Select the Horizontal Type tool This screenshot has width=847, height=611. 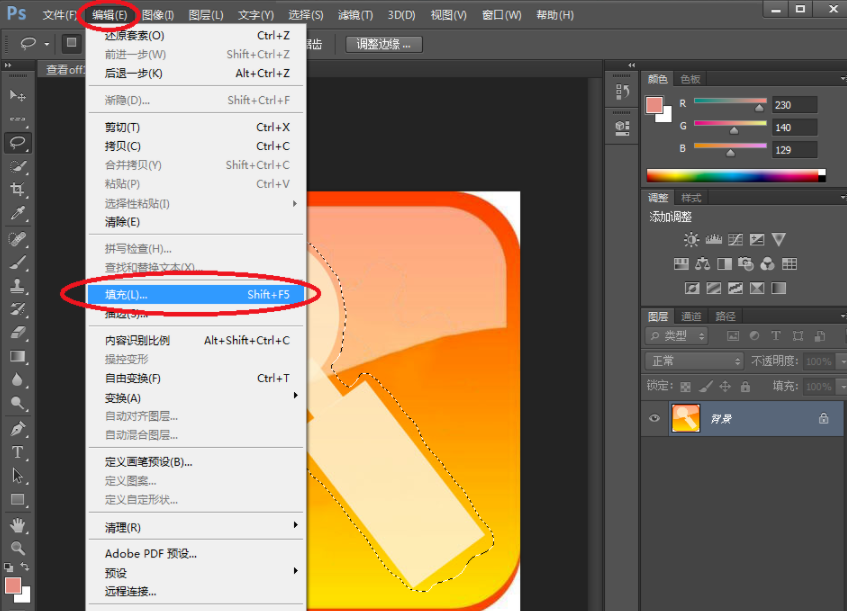[x=18, y=452]
